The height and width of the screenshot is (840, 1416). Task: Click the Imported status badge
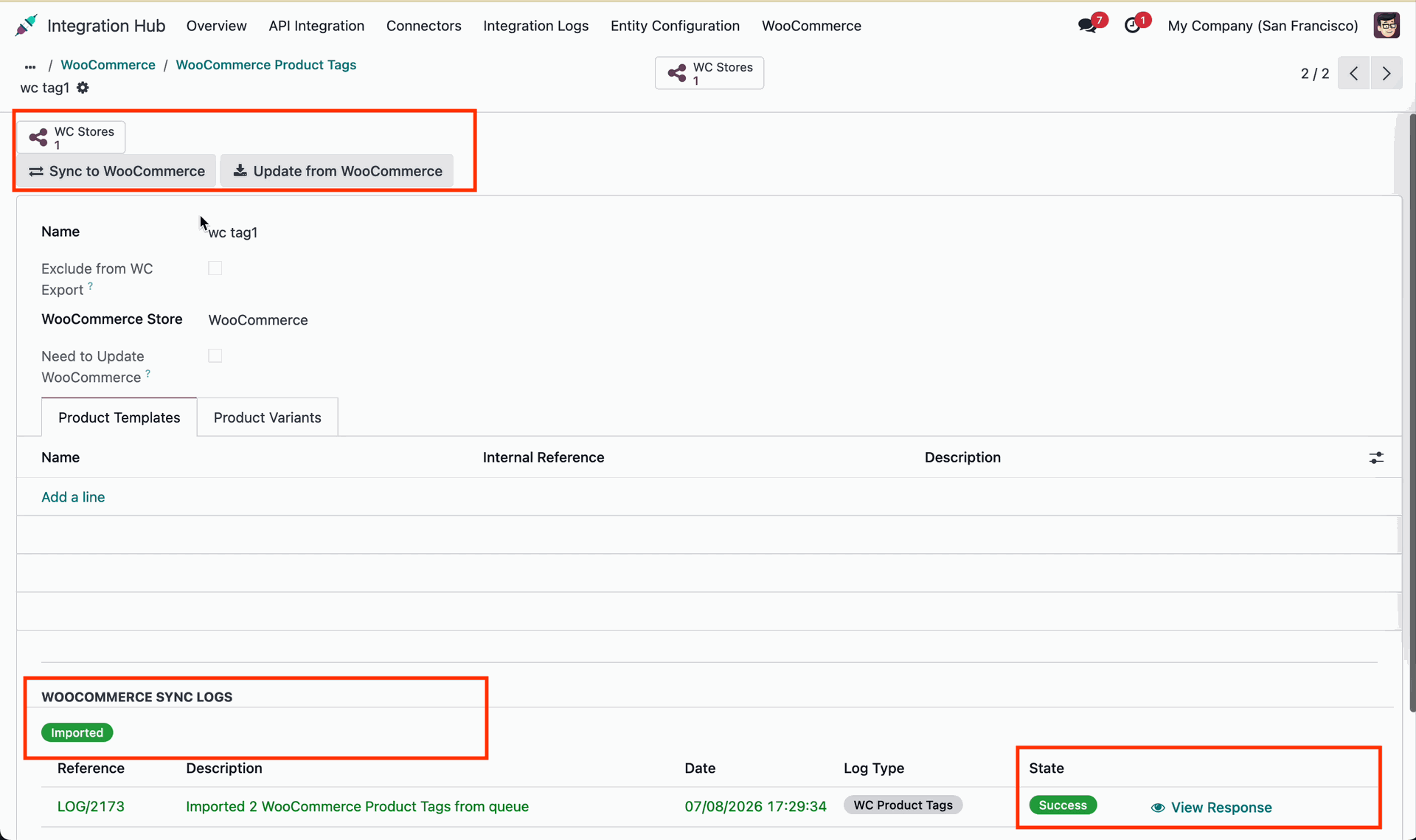(77, 732)
